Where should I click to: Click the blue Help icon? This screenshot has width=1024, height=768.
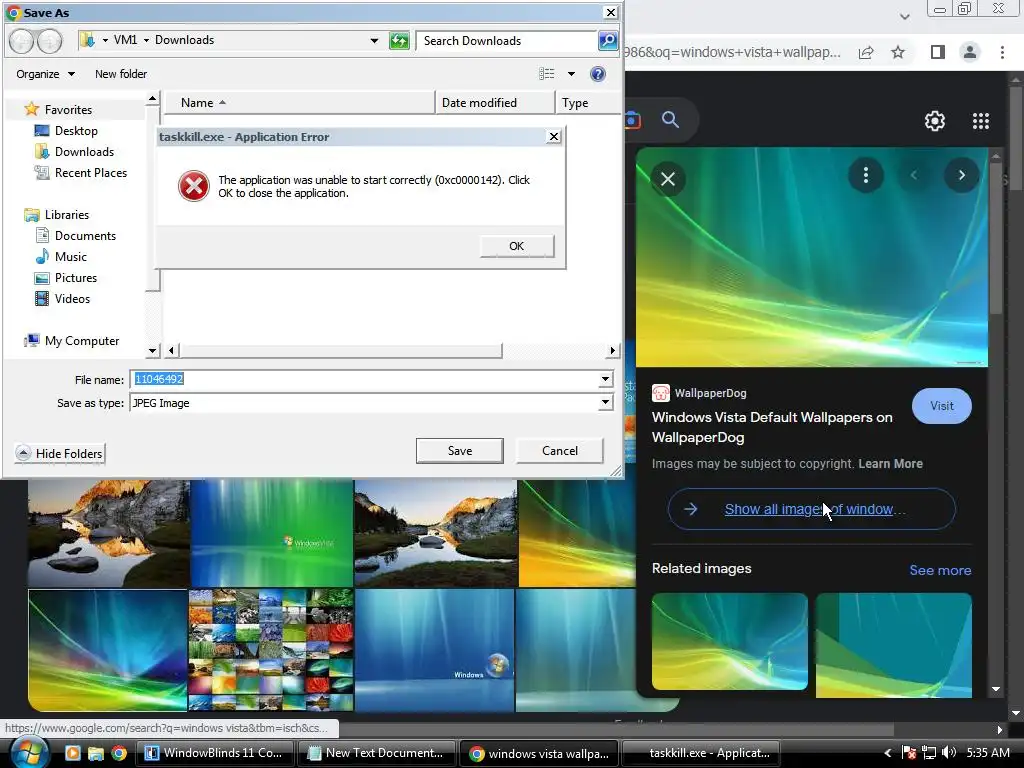[x=598, y=74]
